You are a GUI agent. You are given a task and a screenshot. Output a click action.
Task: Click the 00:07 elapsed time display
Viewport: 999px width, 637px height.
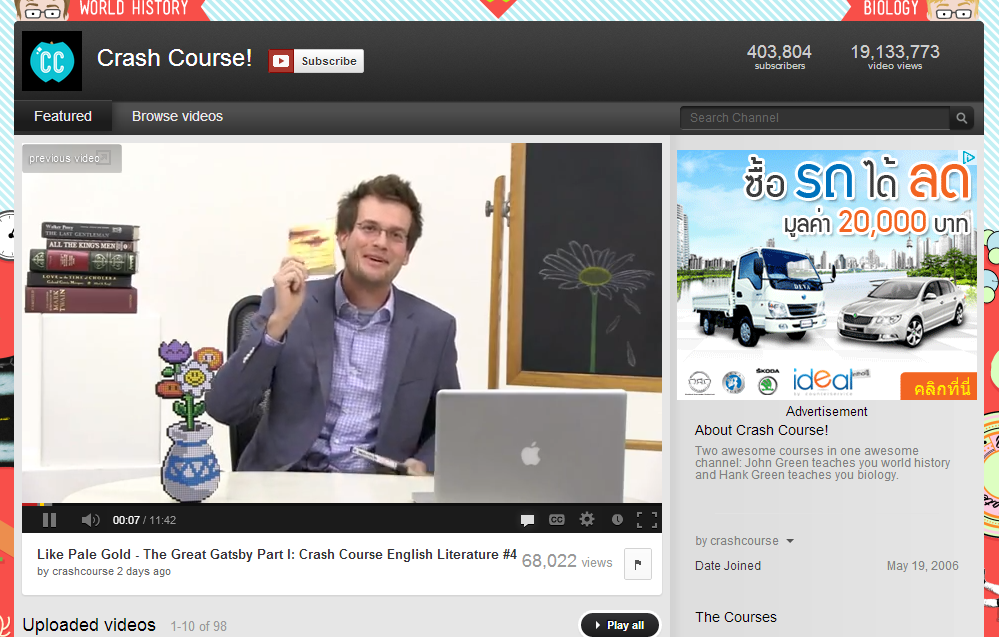pos(126,520)
